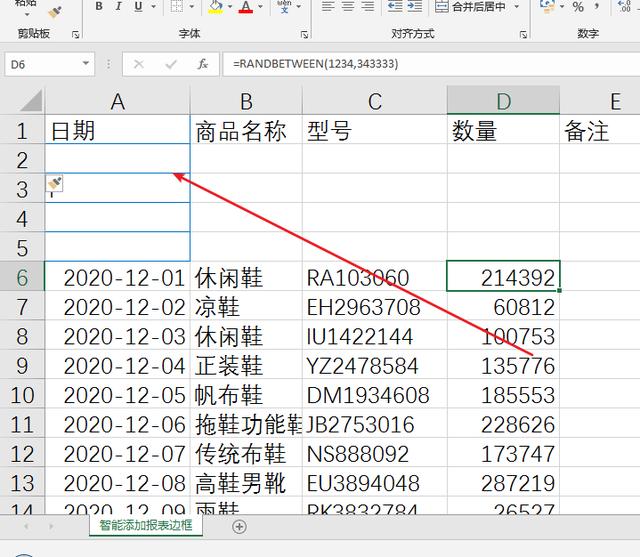Select column C header
Viewport: 640px width, 557px height.
[375, 101]
